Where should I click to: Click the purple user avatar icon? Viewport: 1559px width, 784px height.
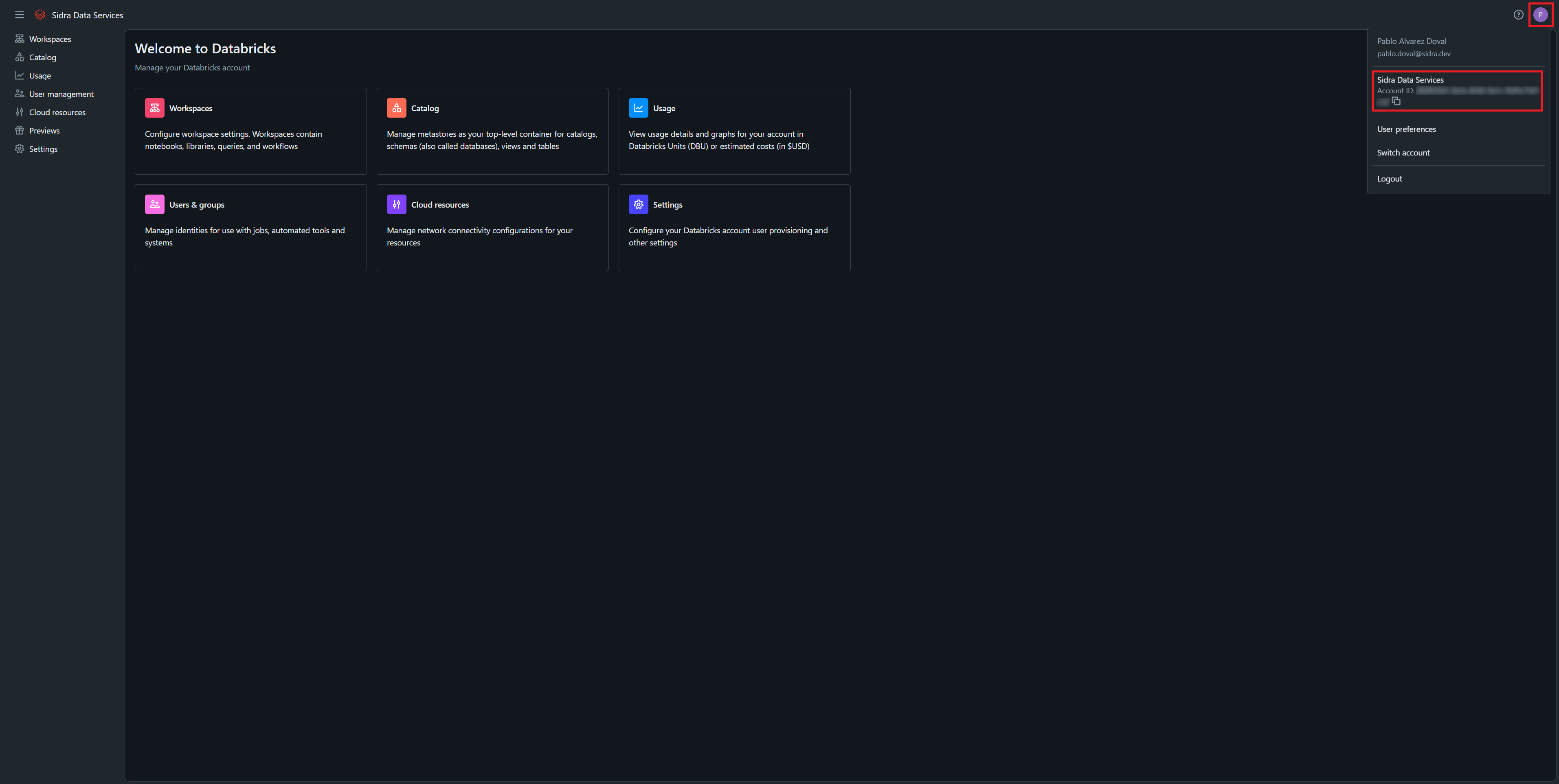click(1540, 15)
